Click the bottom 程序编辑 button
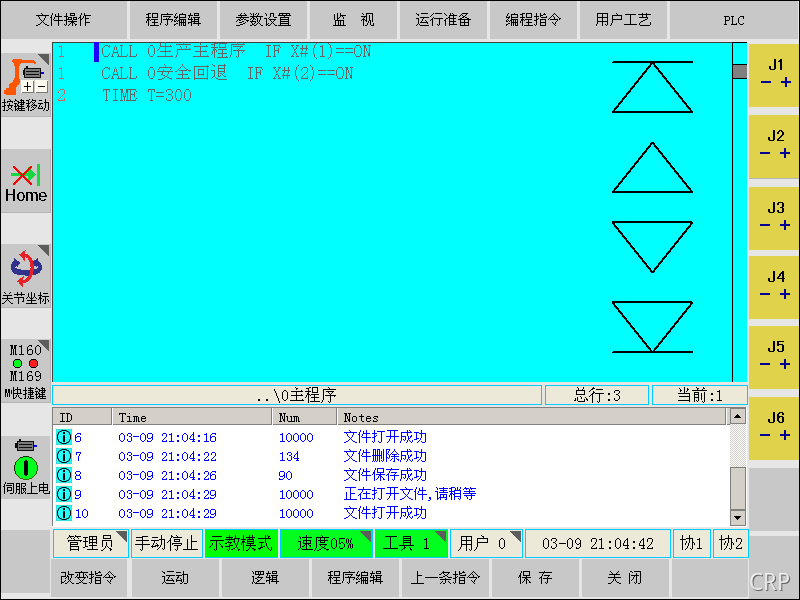Image resolution: width=800 pixels, height=600 pixels. click(355, 578)
